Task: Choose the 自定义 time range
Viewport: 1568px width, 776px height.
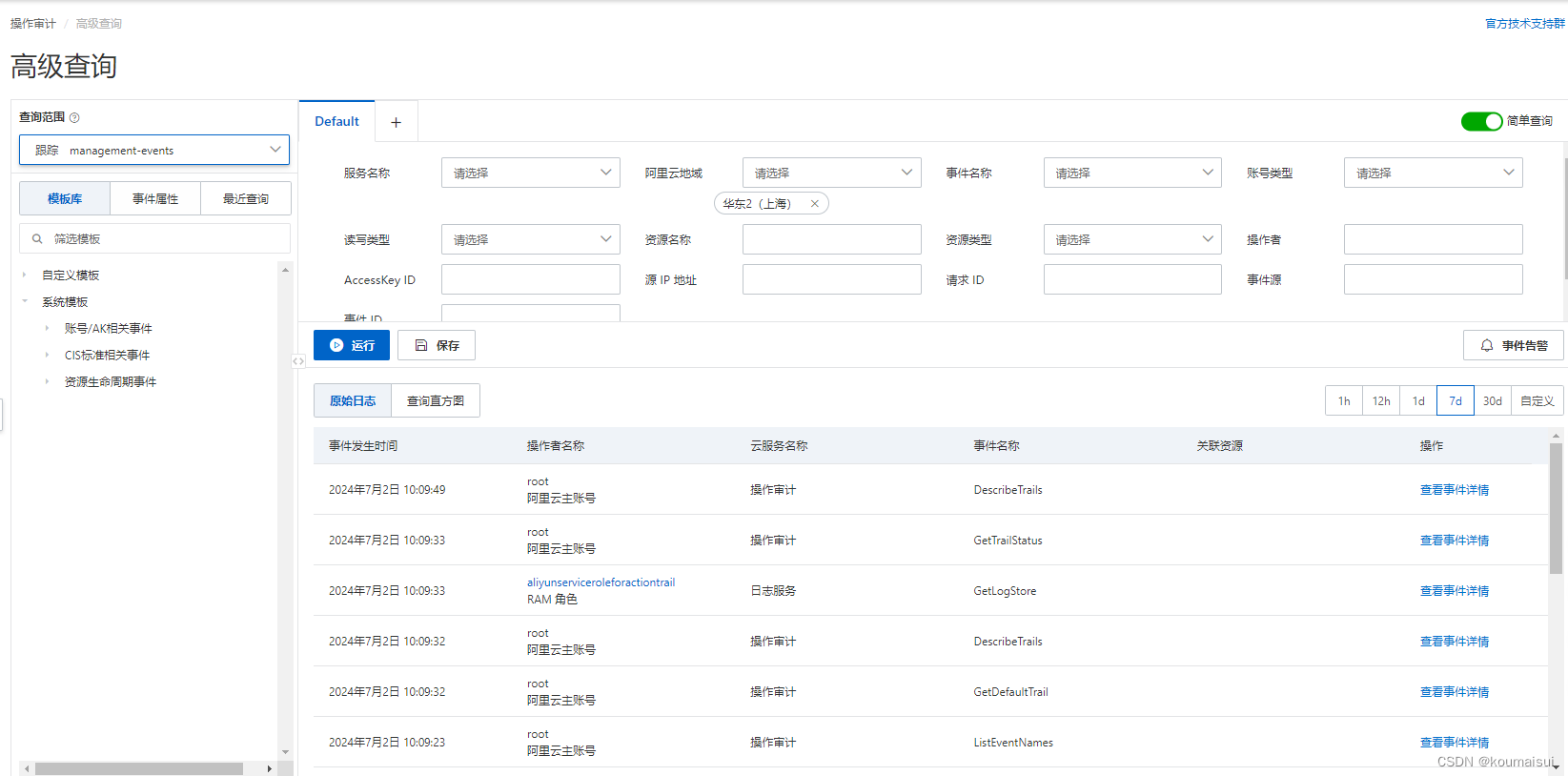Action: (x=1537, y=400)
